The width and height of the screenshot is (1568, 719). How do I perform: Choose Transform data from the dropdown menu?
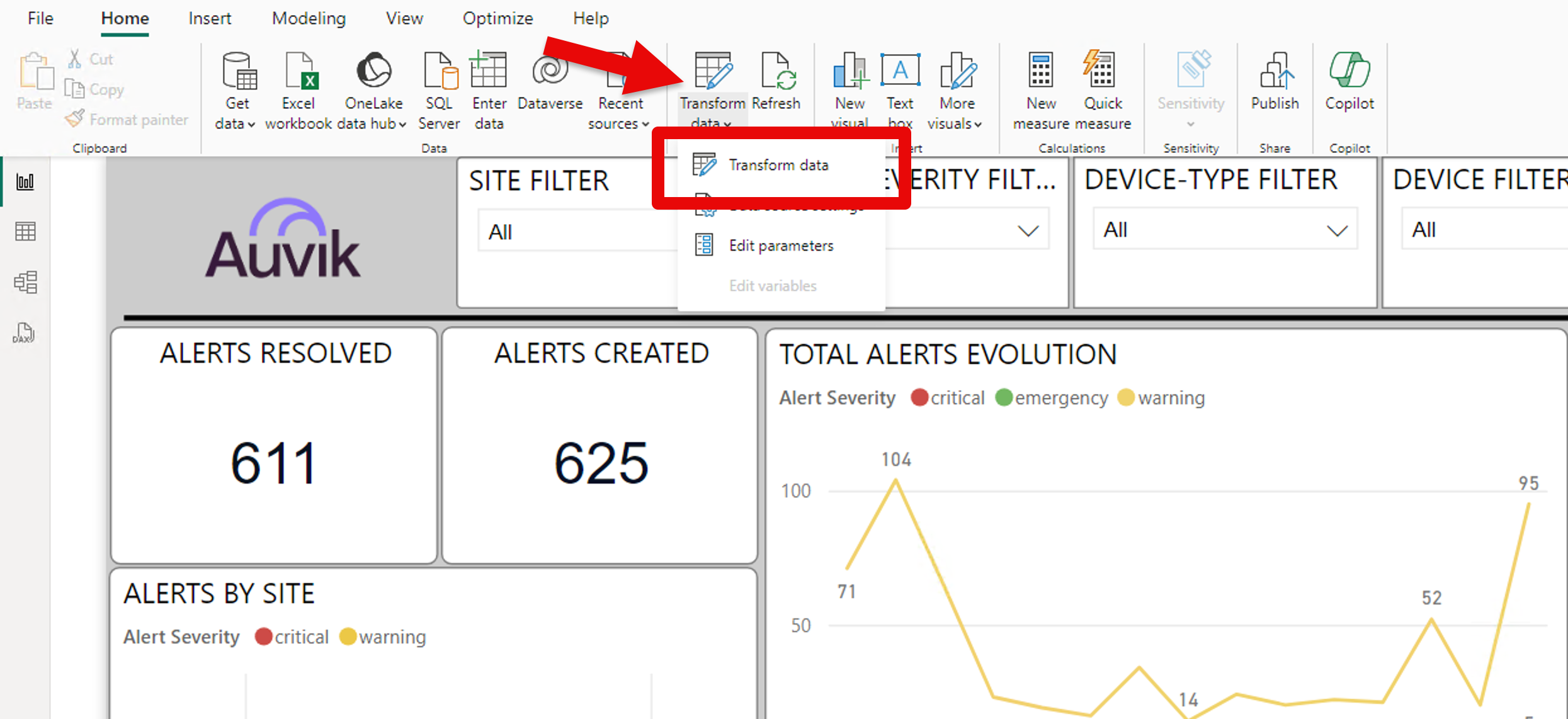click(x=778, y=165)
